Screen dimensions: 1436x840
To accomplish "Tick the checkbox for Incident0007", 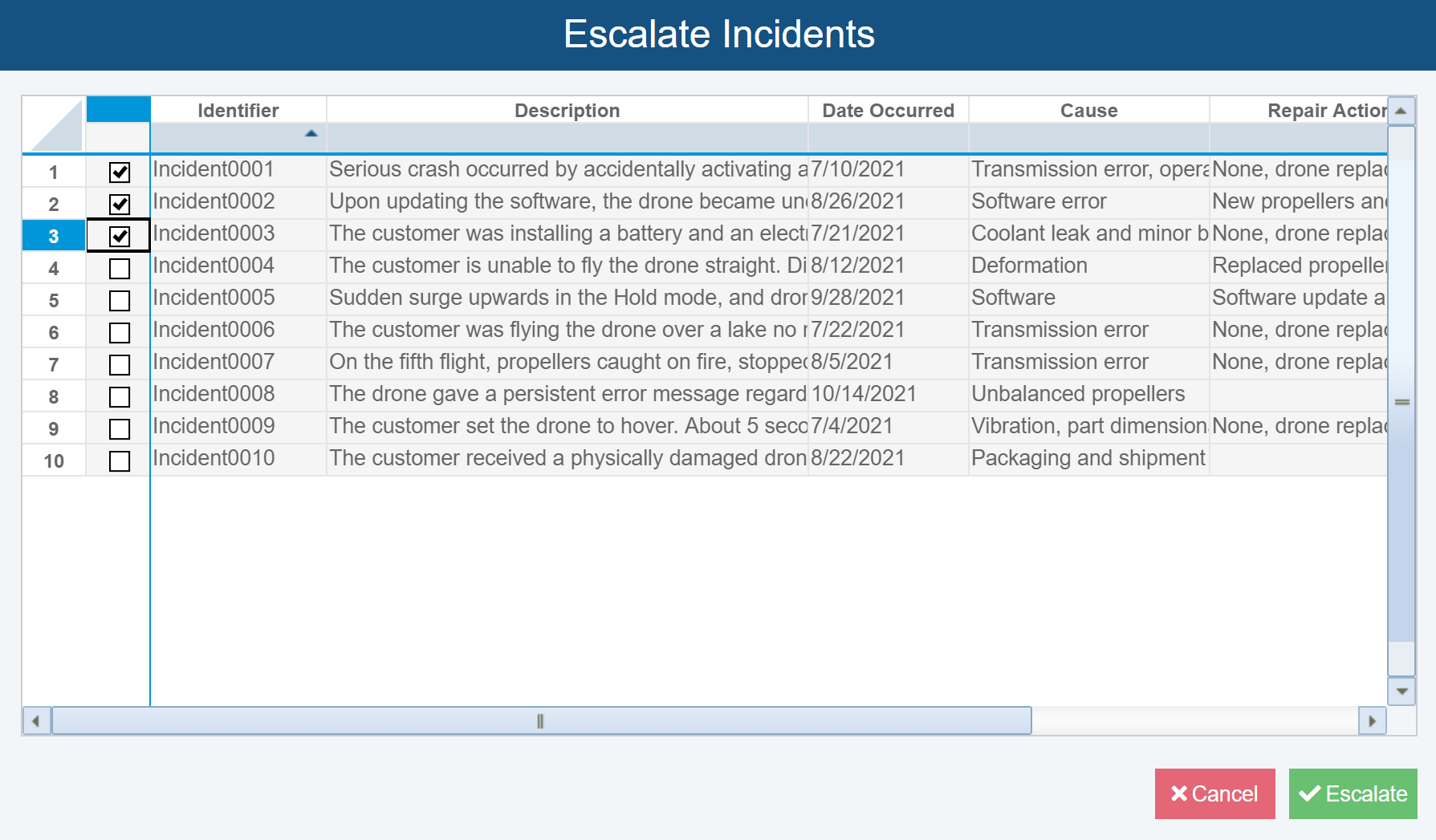I will (x=120, y=364).
